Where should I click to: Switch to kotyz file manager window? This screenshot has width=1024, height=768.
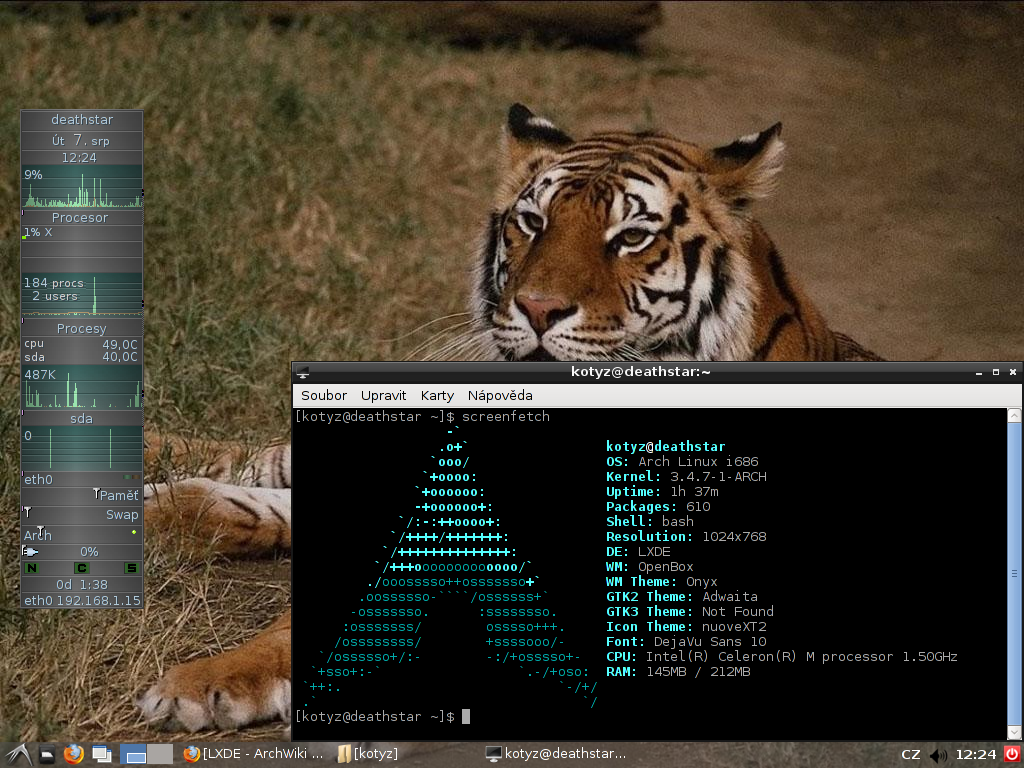point(368,754)
